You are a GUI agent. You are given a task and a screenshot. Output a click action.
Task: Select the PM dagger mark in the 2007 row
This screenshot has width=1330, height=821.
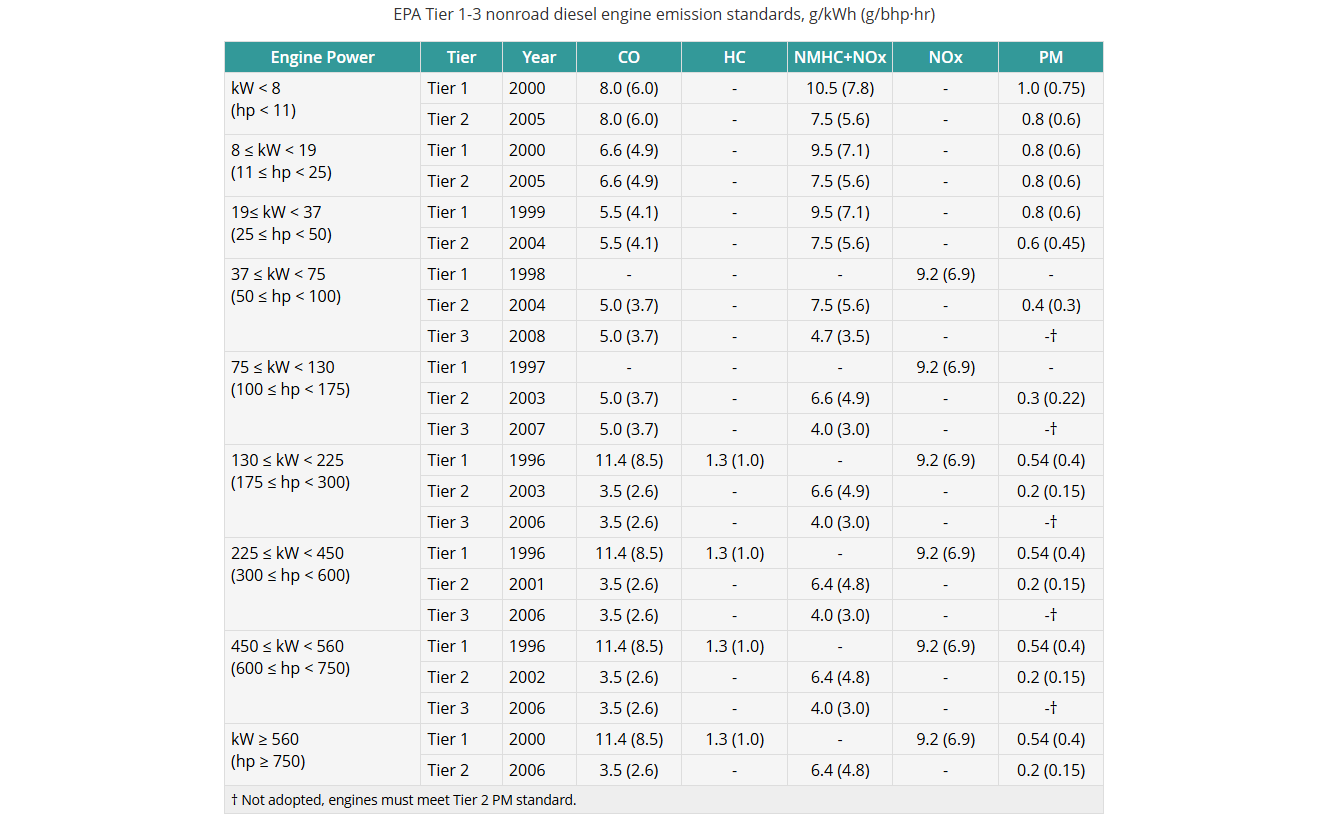coord(1051,429)
